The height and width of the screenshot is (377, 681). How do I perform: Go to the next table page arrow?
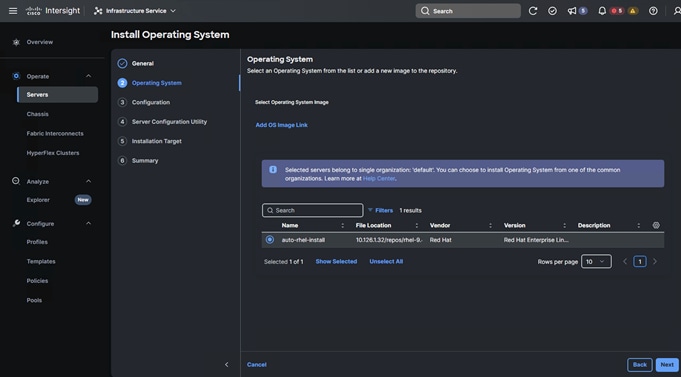point(655,261)
